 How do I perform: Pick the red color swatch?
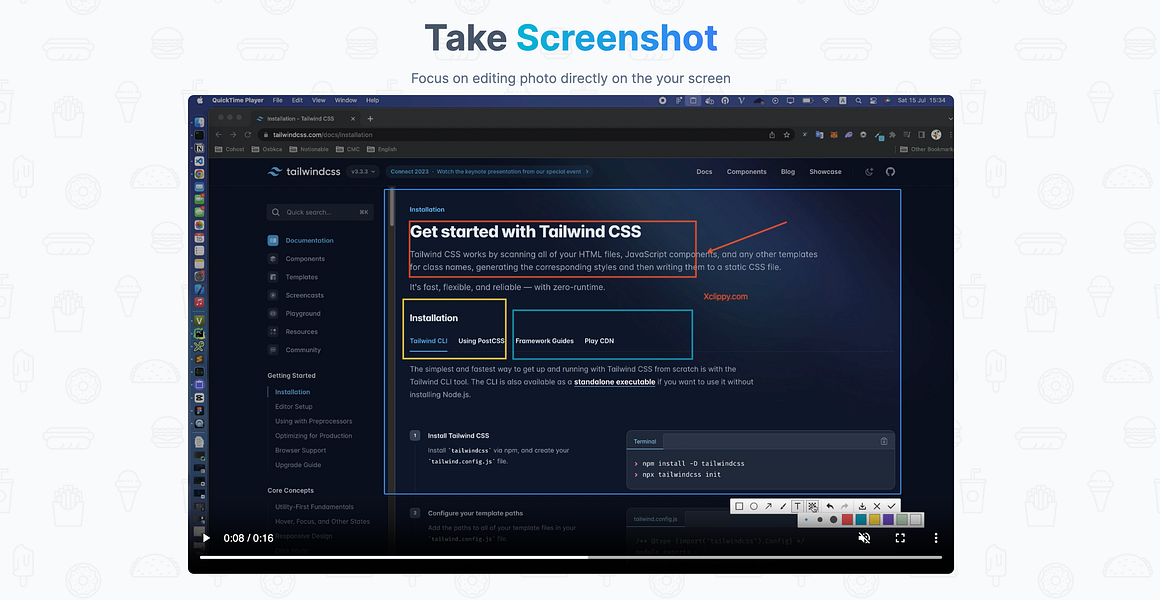tap(847, 519)
